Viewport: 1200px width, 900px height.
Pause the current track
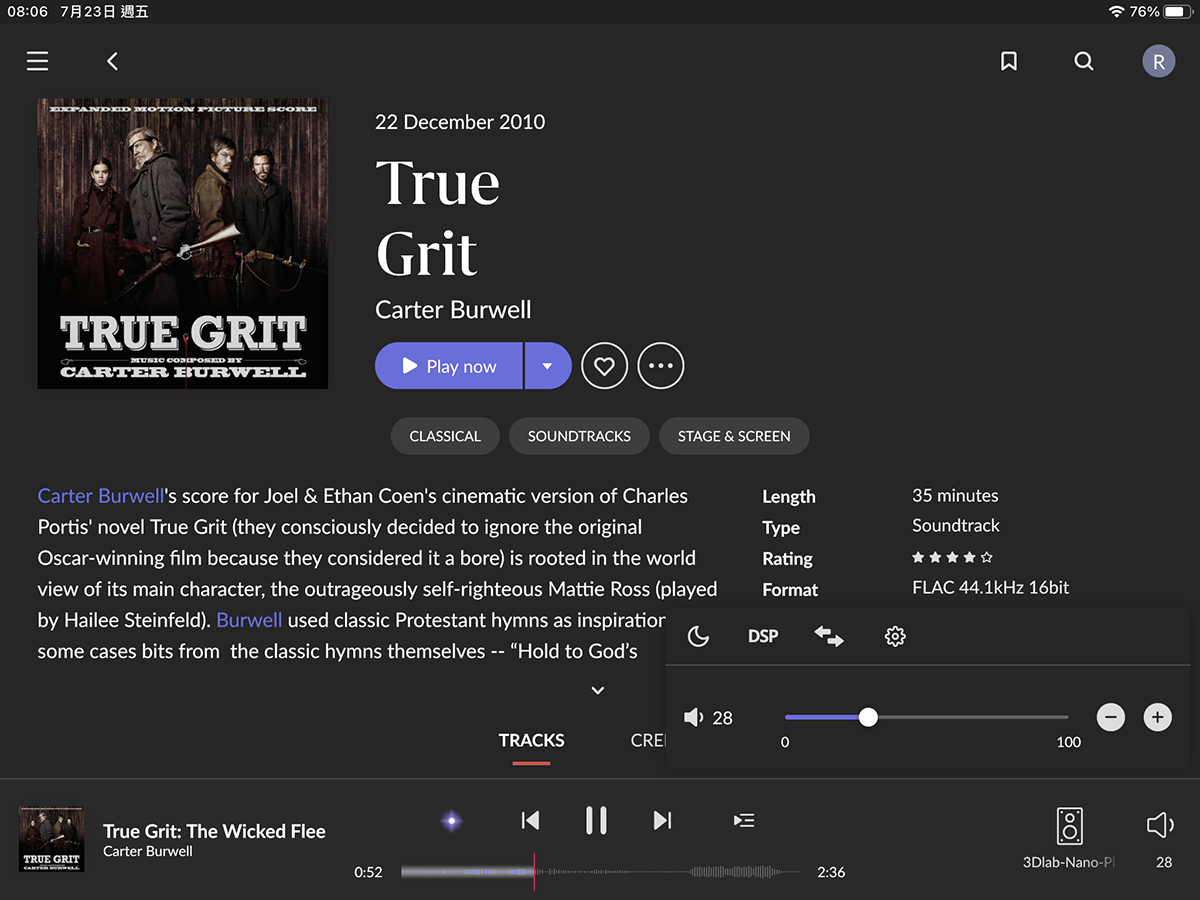click(x=596, y=821)
